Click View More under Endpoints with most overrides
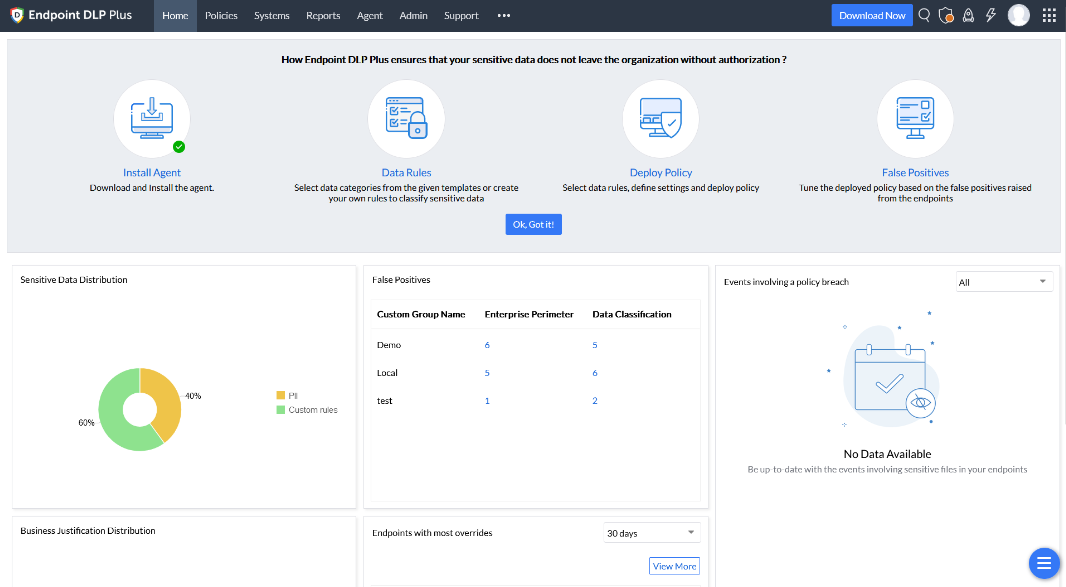This screenshot has height=587, width=1066. (674, 565)
